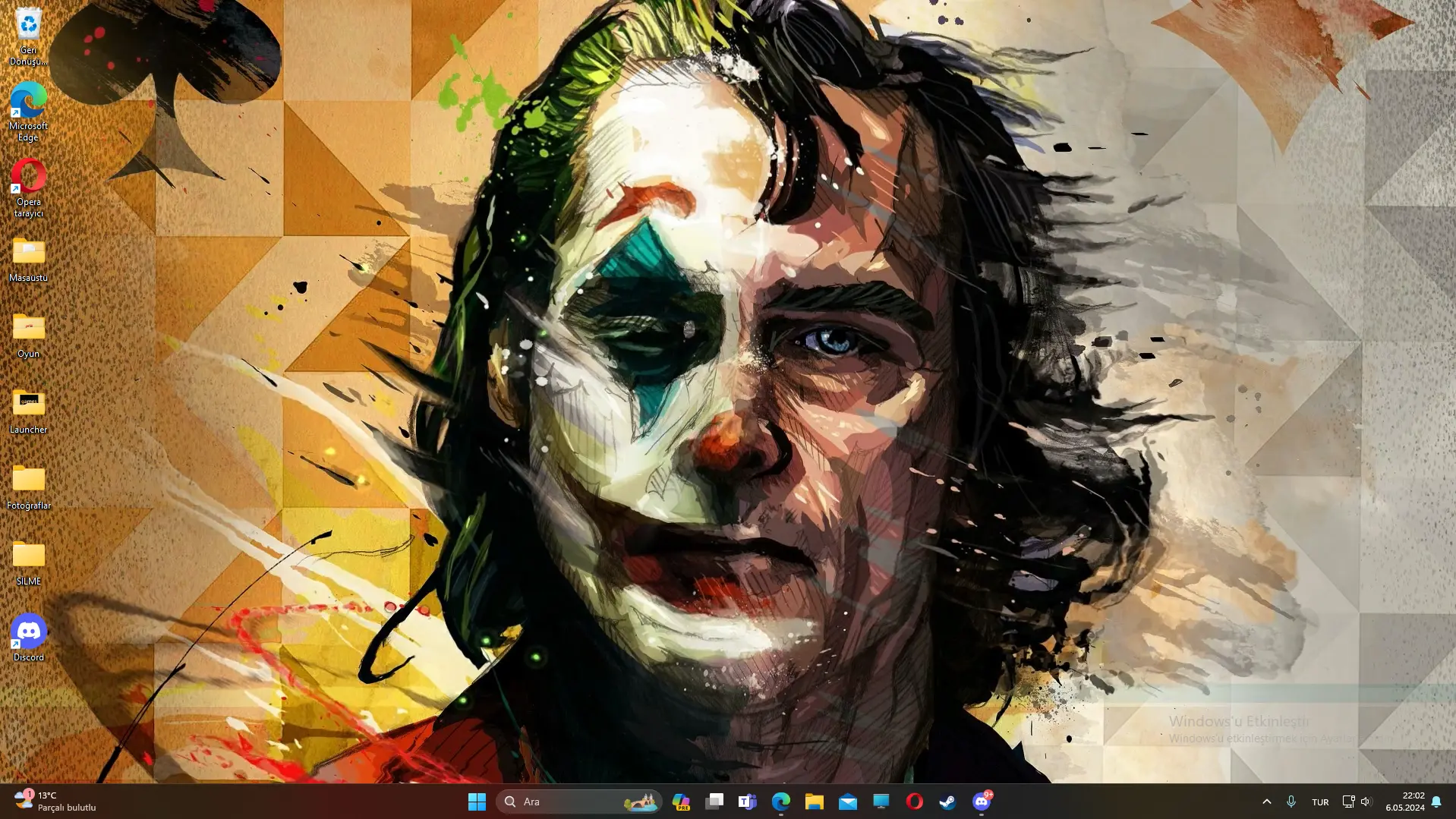Select the Oyun folder on desktop
1456x819 pixels.
tap(28, 336)
